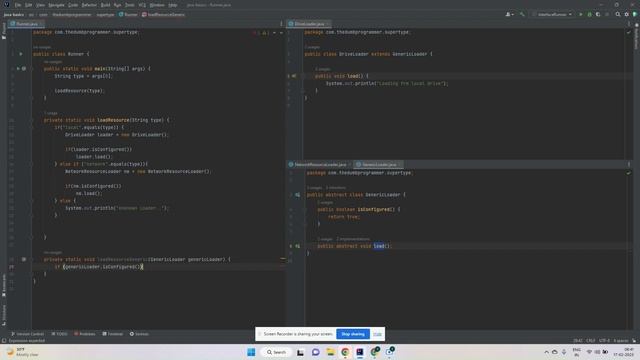Open the Tools menu
Image resolution: width=640 pixels, height=360 pixels.
point(130,5)
